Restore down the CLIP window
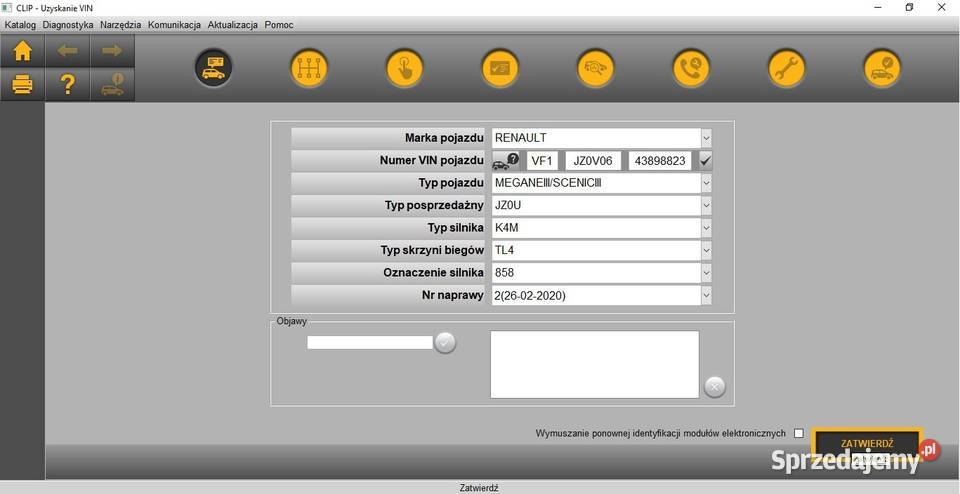 (x=910, y=7)
